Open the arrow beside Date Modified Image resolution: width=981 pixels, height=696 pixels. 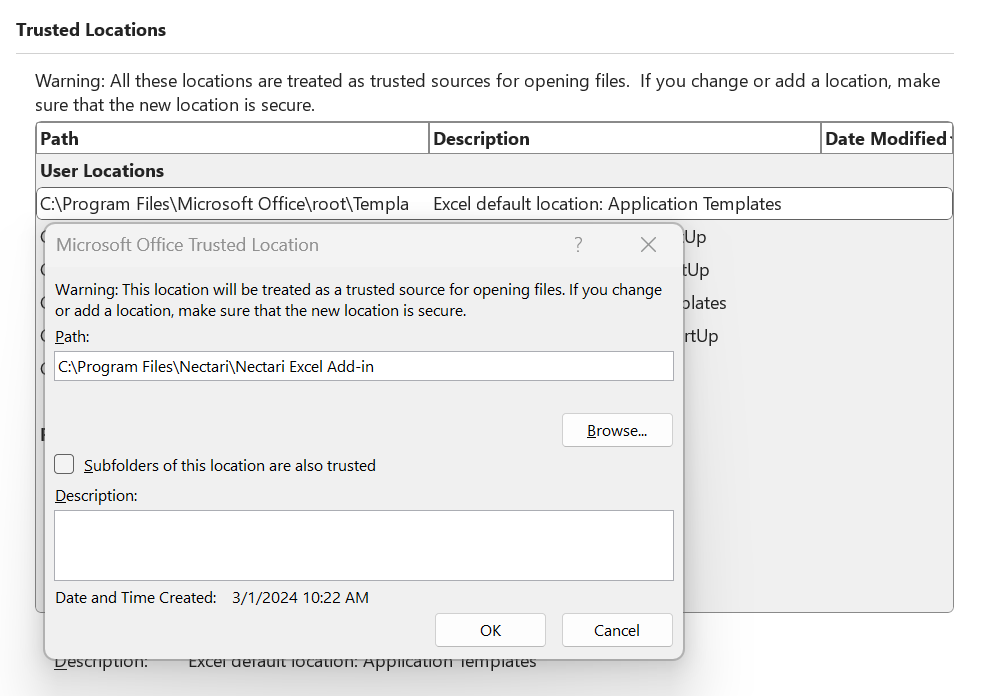(x=949, y=139)
